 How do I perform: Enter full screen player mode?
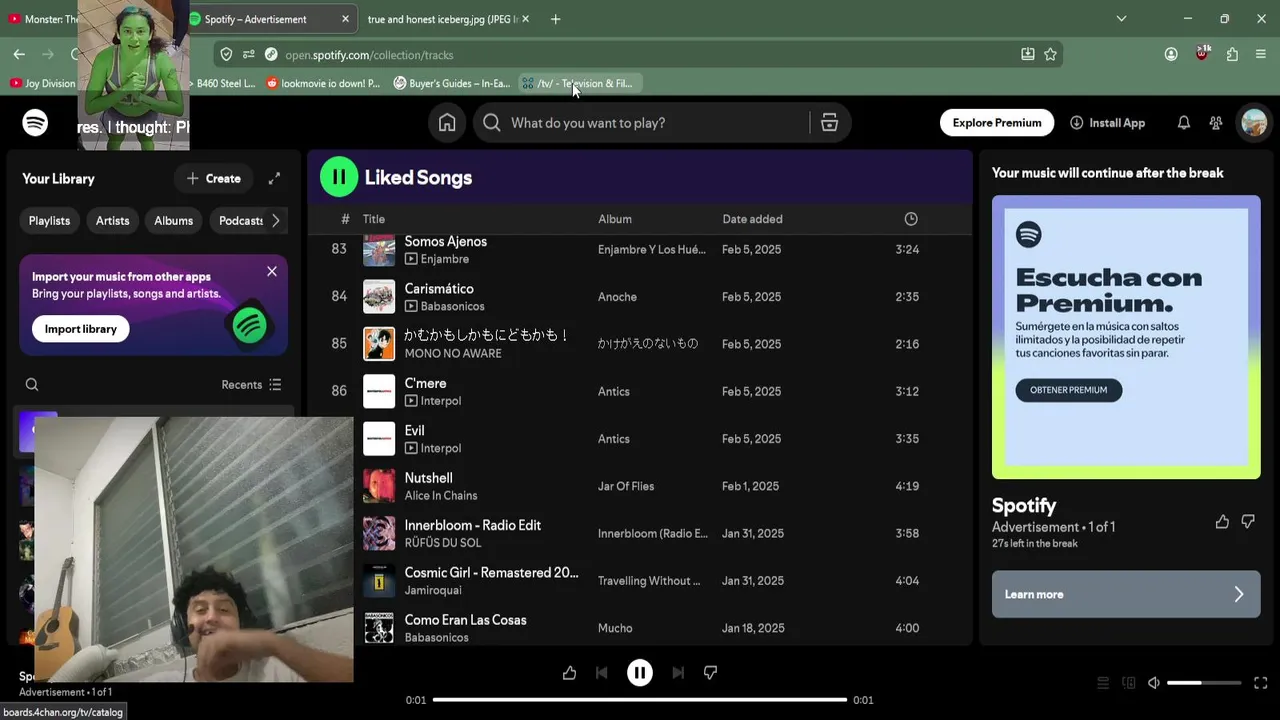1260,683
